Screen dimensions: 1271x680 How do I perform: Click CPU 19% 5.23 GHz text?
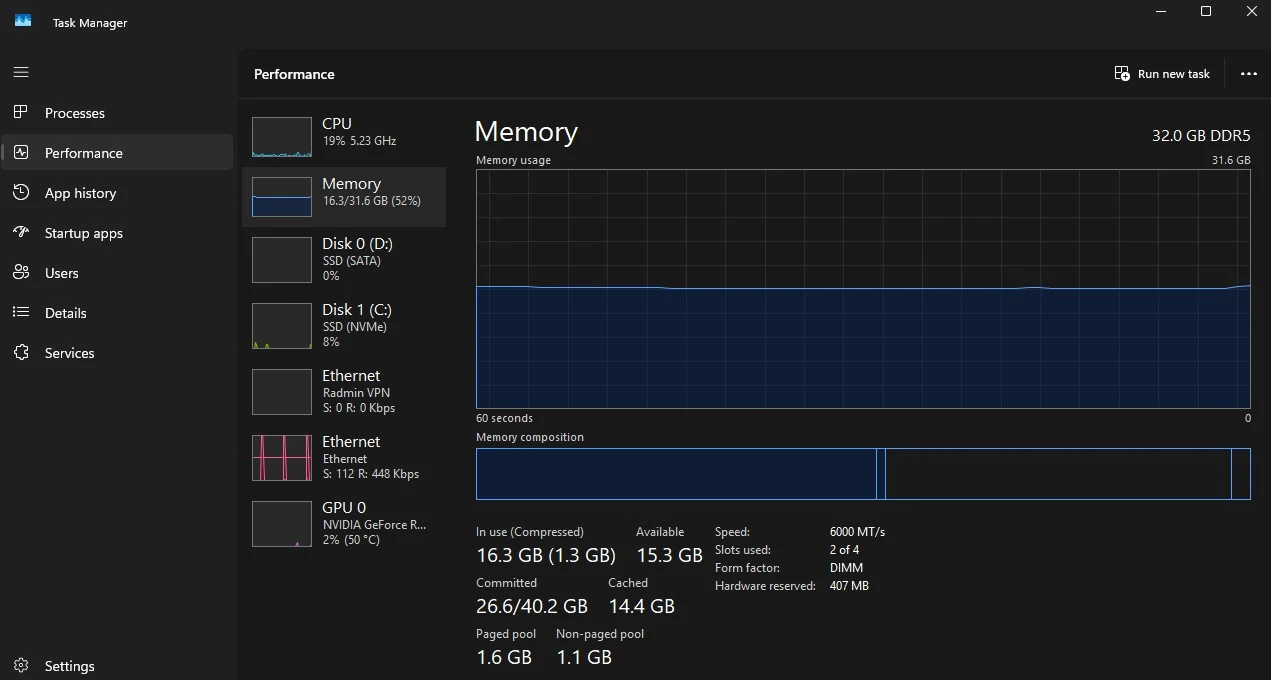tap(359, 141)
